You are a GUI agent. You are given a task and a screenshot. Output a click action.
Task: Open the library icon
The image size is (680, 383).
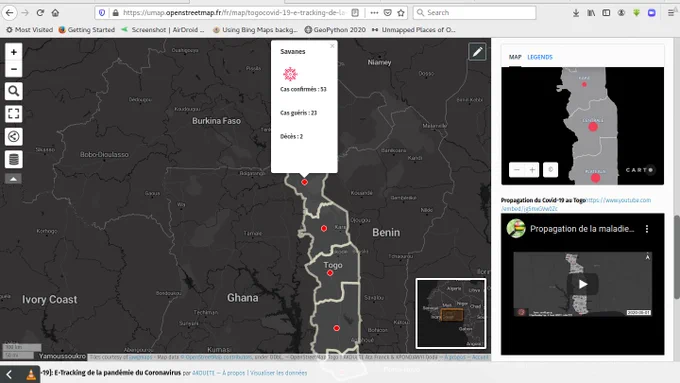pos(591,13)
